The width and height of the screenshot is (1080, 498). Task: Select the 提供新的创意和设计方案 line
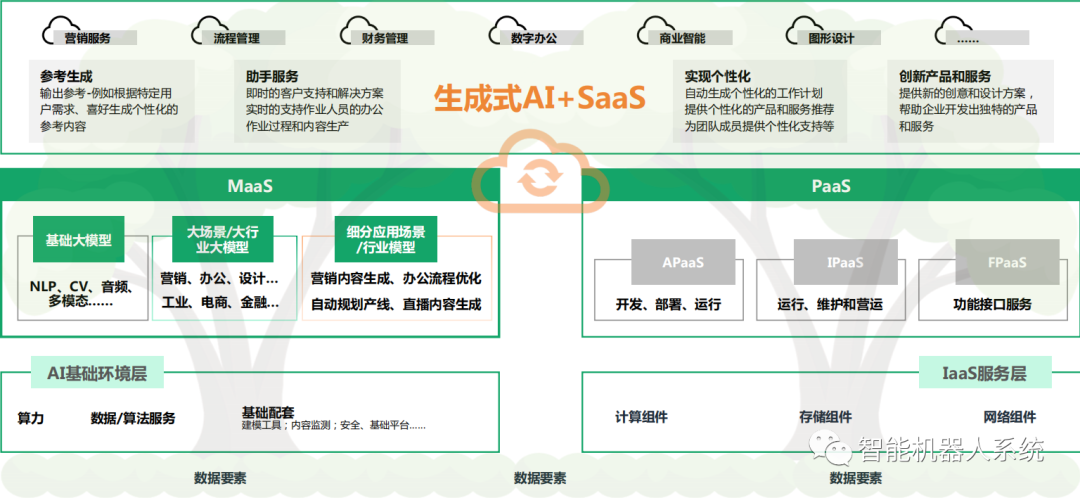pyautogui.click(x=966, y=93)
